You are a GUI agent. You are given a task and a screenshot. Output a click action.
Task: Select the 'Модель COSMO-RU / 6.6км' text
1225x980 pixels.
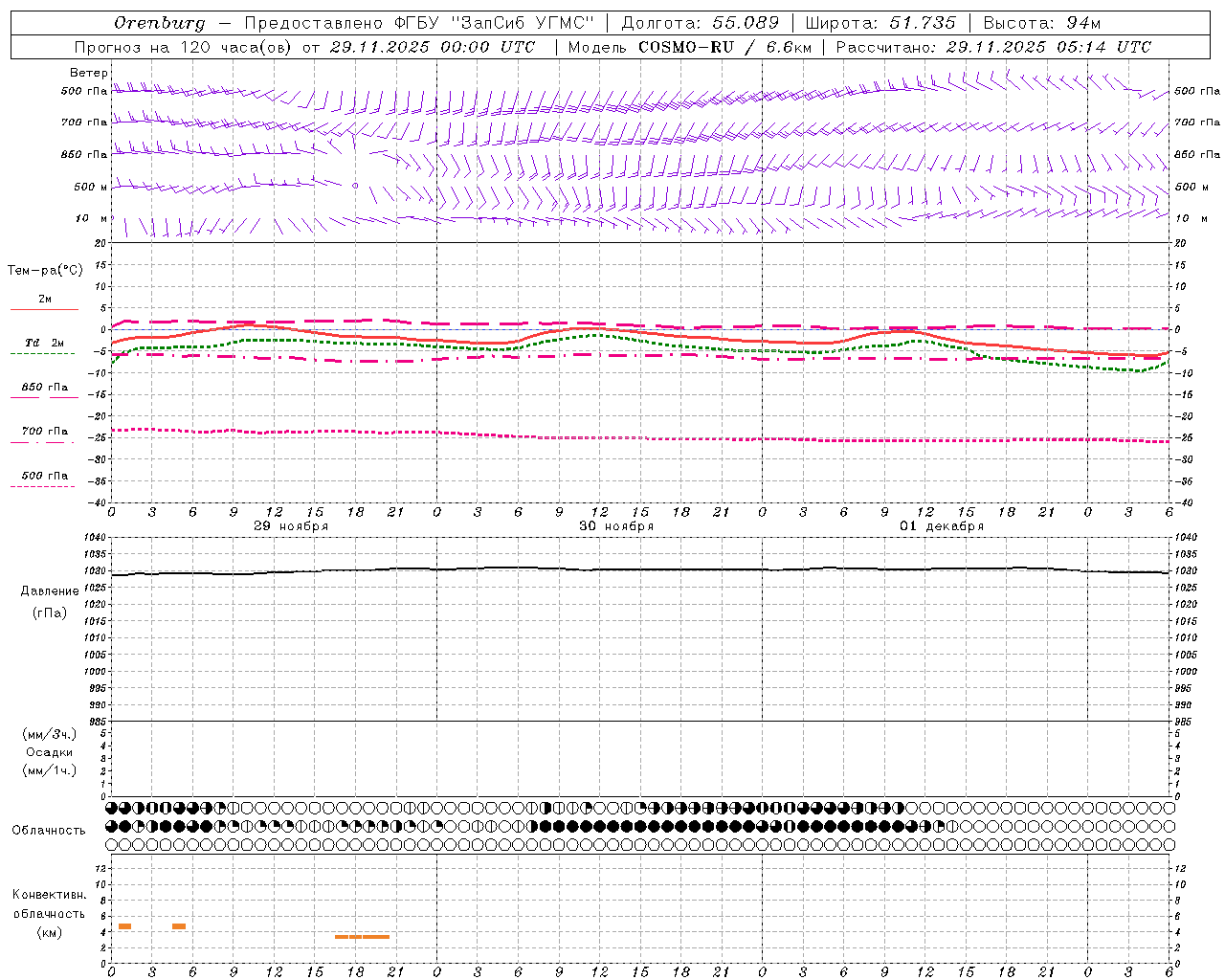689,47
